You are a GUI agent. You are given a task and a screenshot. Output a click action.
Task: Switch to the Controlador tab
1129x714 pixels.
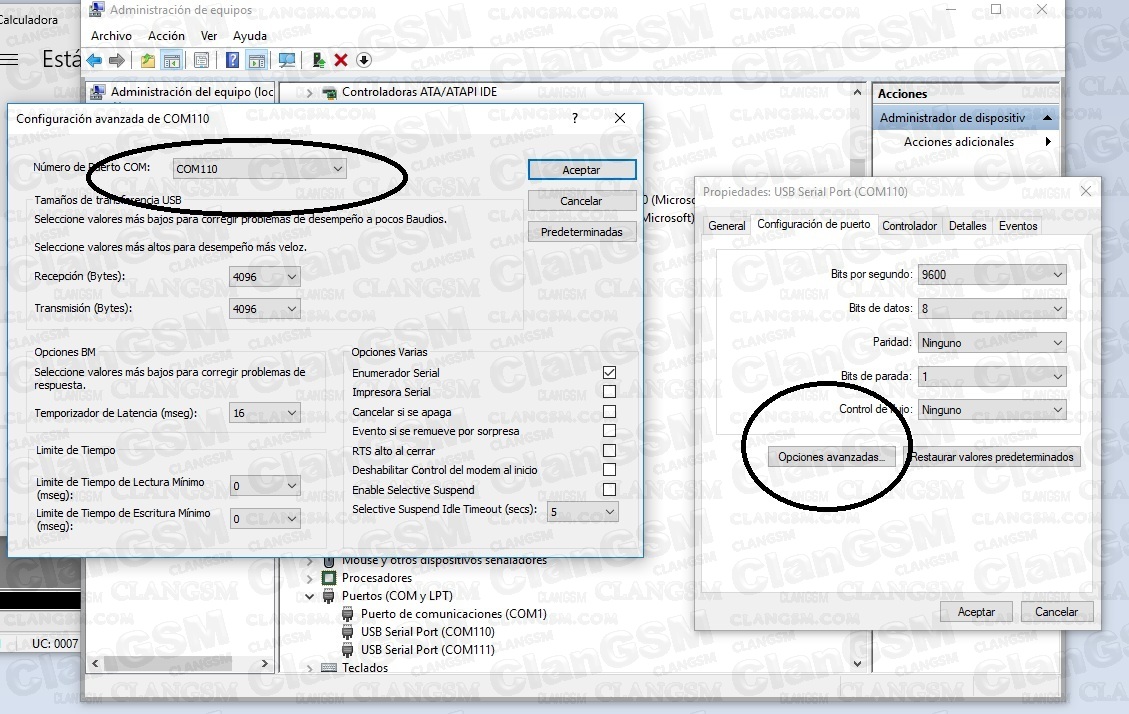(909, 226)
